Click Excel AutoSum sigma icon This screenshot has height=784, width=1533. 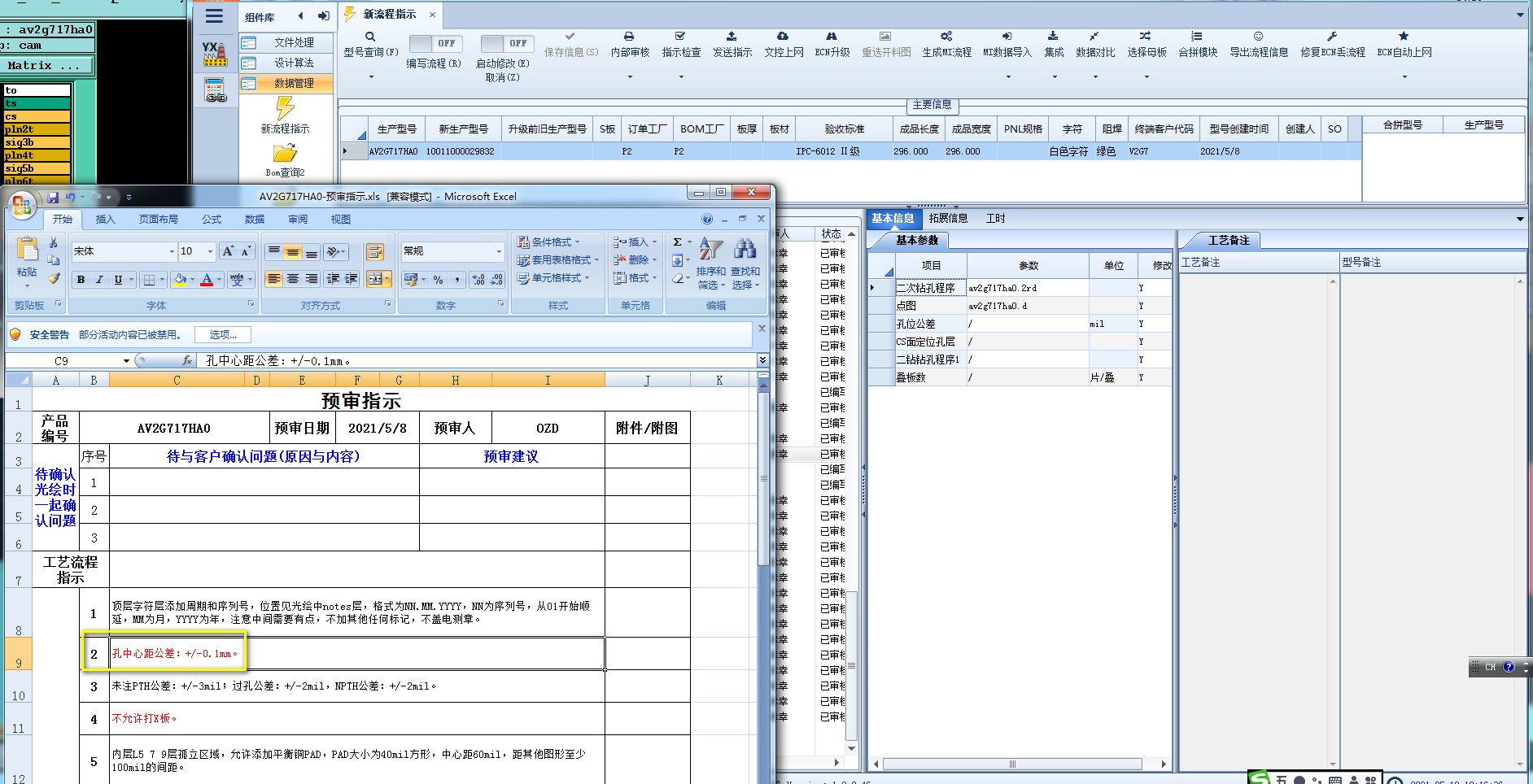[x=677, y=242]
